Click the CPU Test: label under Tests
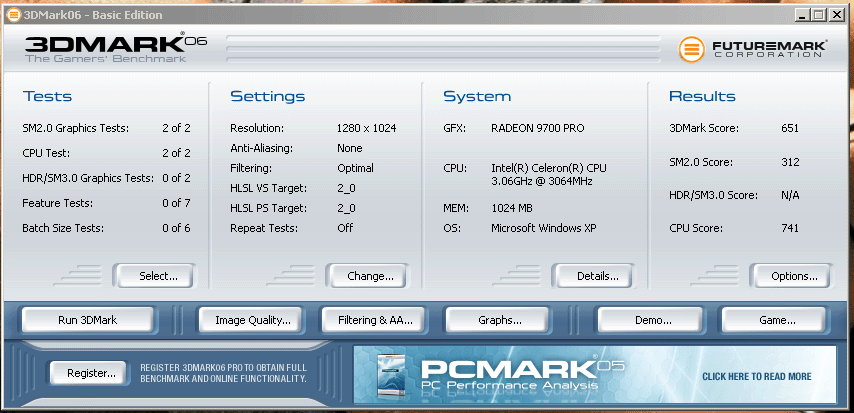Image resolution: width=854 pixels, height=413 pixels. (x=46, y=153)
